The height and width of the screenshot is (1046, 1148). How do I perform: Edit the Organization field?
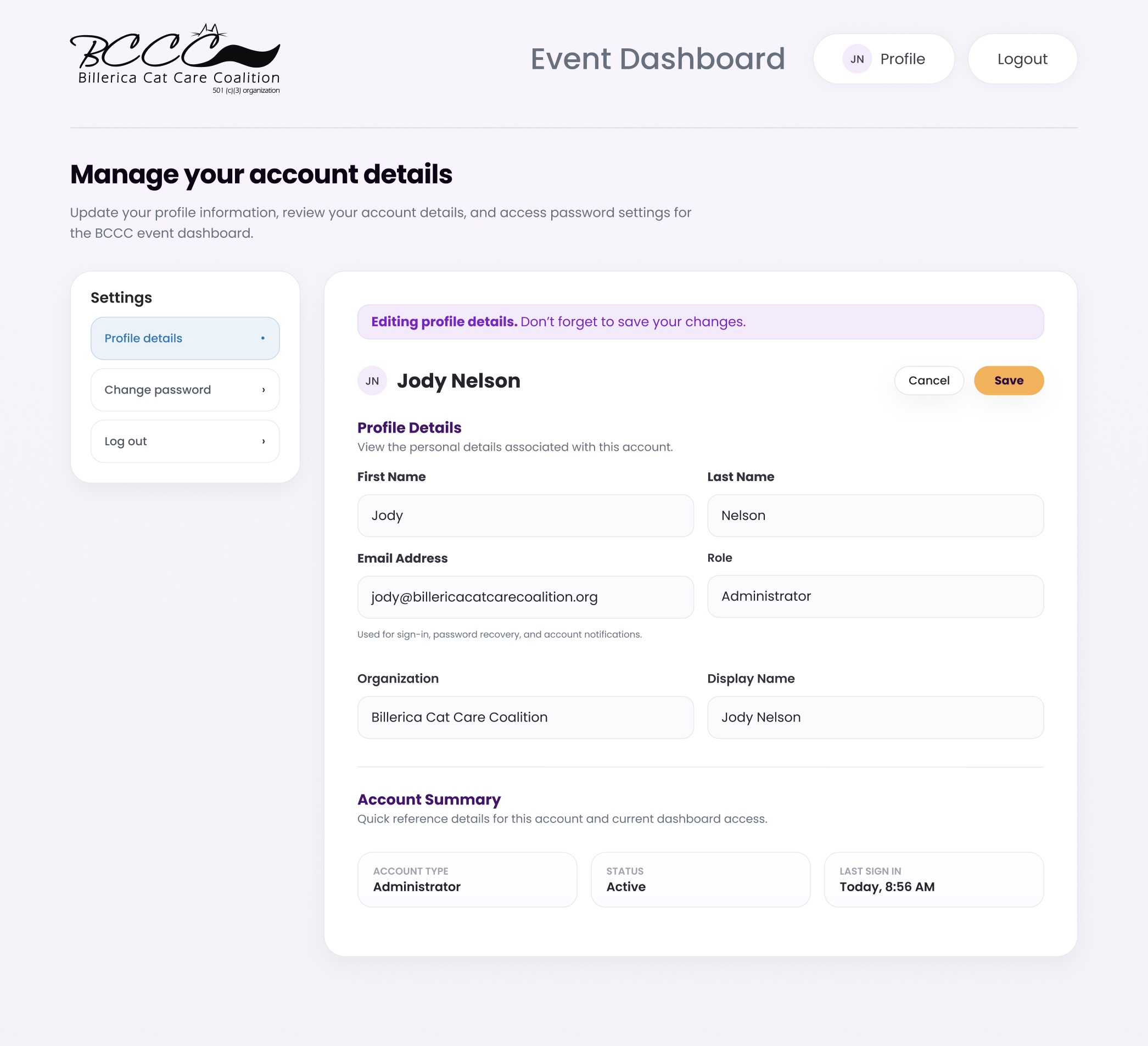(x=525, y=718)
